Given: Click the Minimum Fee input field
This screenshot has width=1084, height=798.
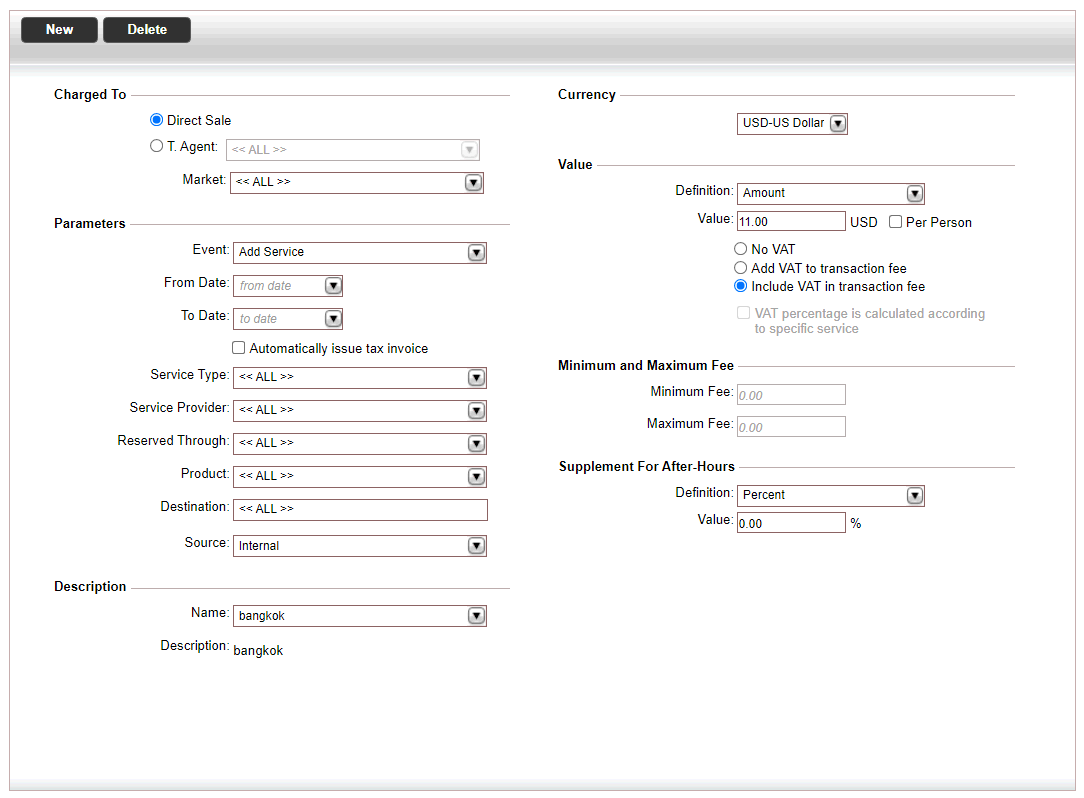Looking at the screenshot, I should tap(791, 395).
